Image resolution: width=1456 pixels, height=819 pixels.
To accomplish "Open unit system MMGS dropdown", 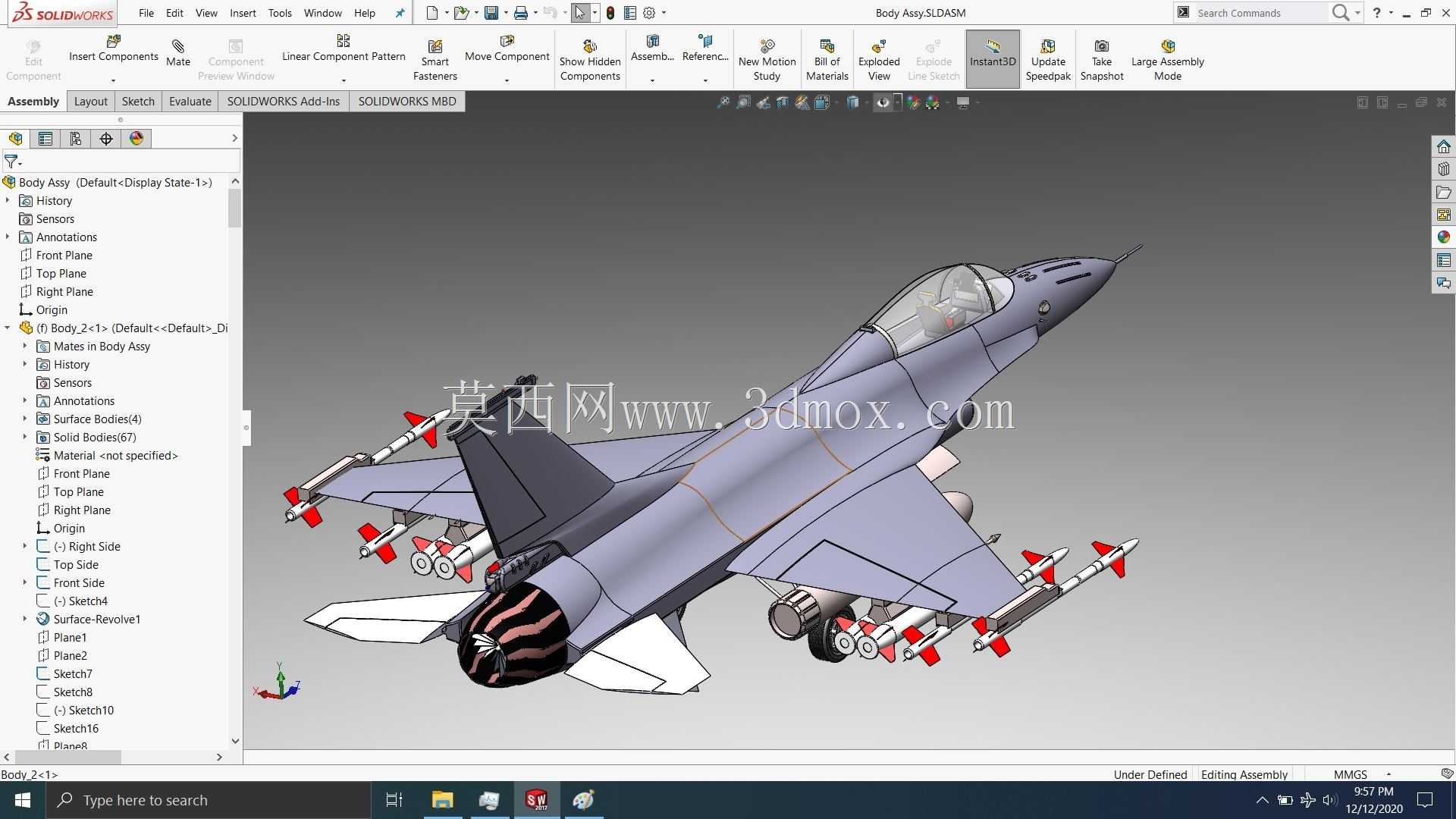I will [x=1389, y=774].
